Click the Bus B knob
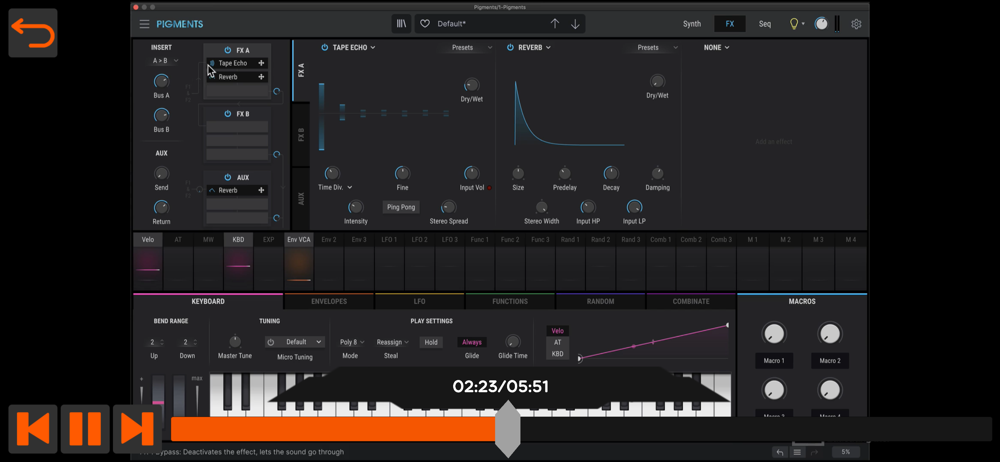Screen dimensions: 1000x462 (161, 116)
